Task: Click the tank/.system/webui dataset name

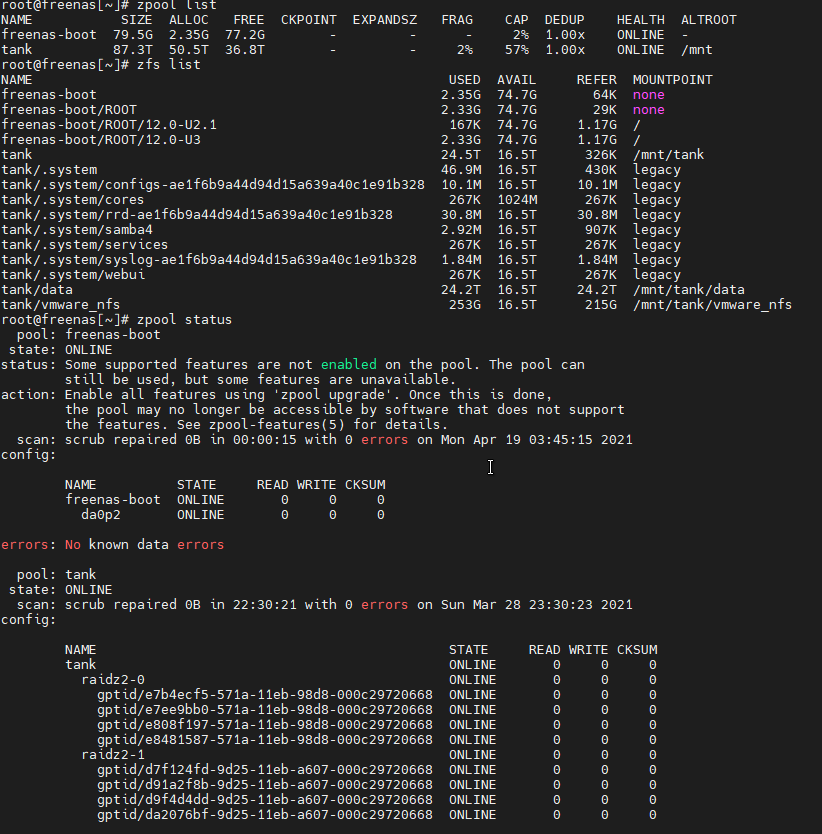Action: (73, 275)
